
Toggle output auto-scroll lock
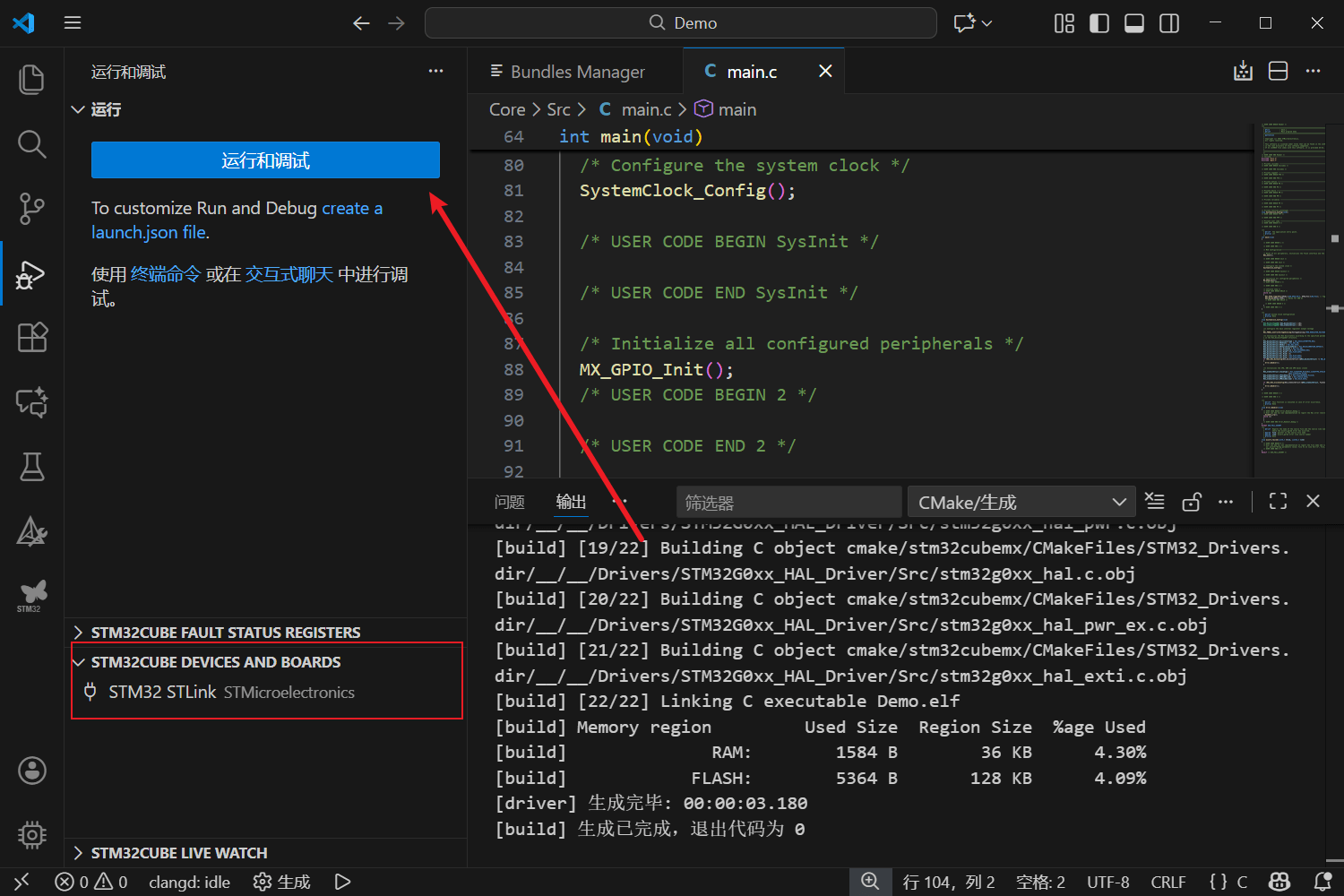(x=1191, y=502)
